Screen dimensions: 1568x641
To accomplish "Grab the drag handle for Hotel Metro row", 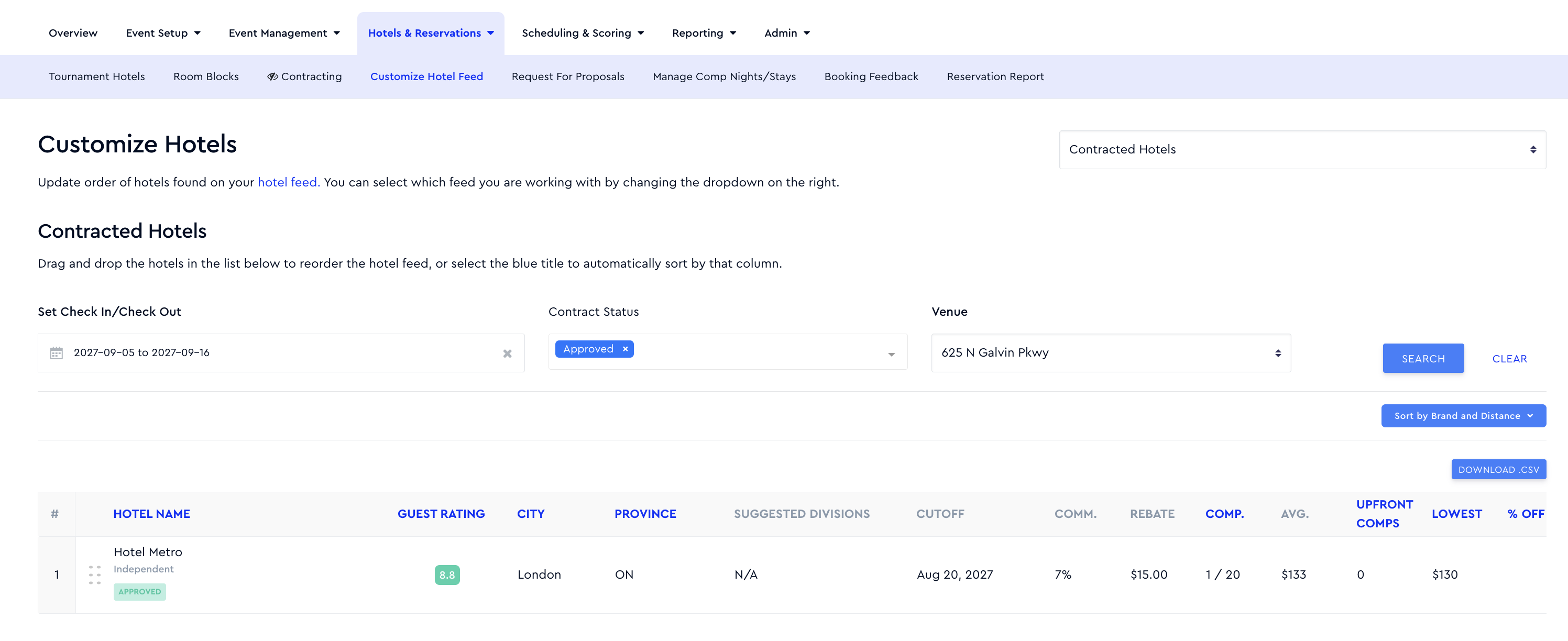I will point(94,574).
